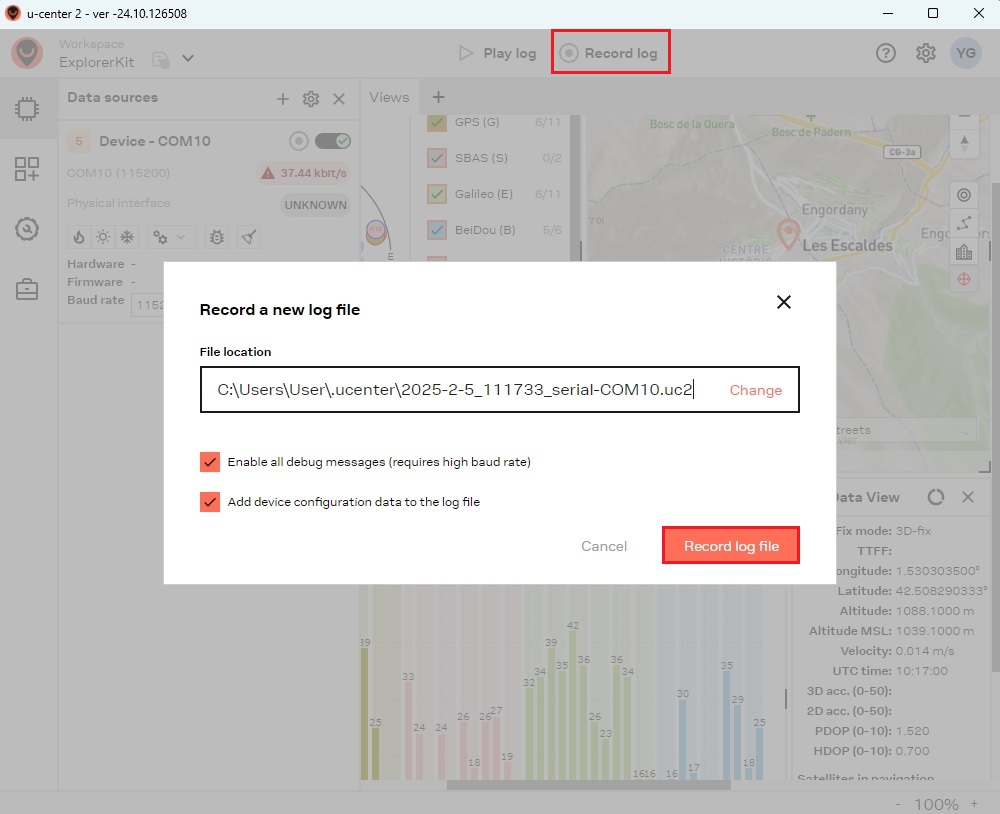Click the Devices chip icon in sidebar
Screen dimensions: 1000x814
27,110
